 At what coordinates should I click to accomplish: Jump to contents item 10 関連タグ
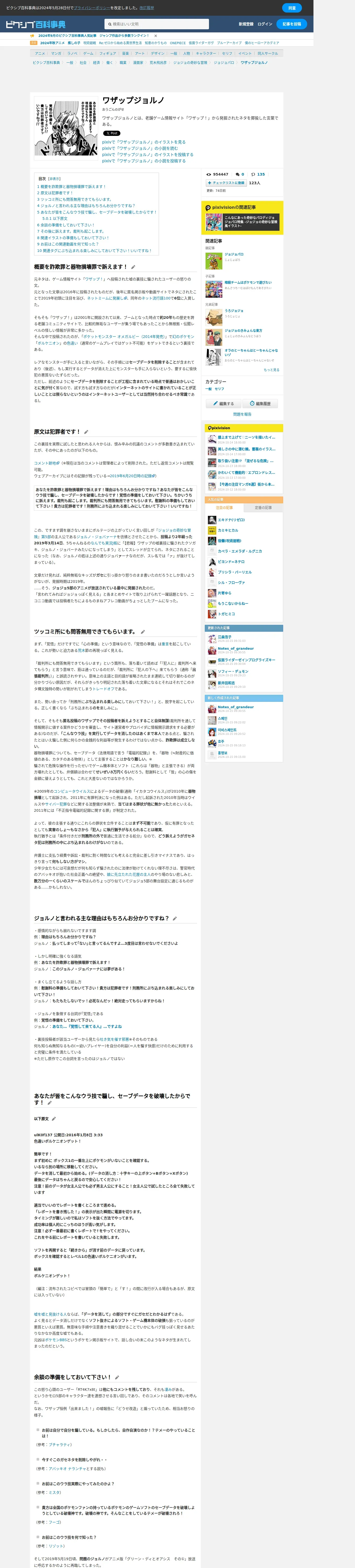(x=94, y=251)
